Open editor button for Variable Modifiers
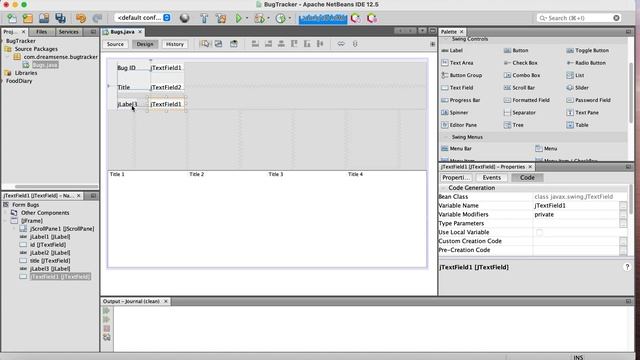 (x=623, y=215)
